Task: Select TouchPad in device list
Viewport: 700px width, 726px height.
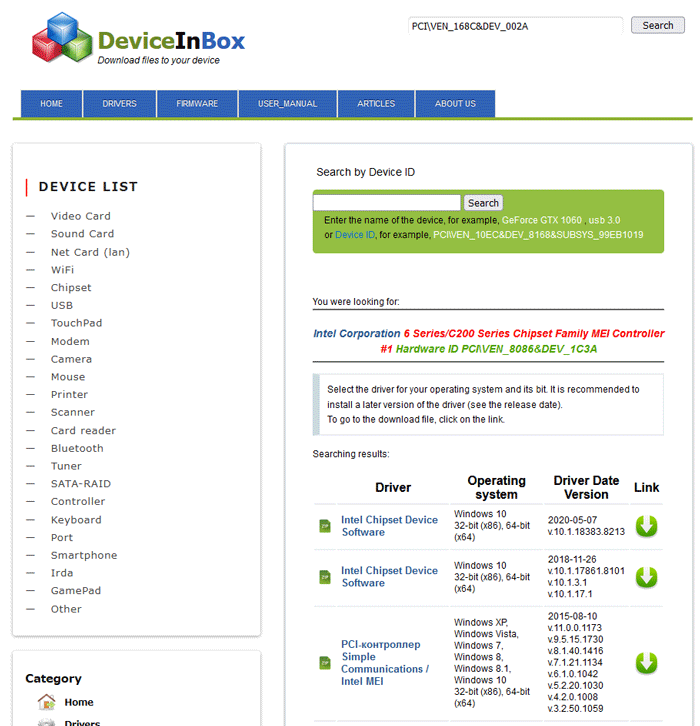Action: [76, 323]
